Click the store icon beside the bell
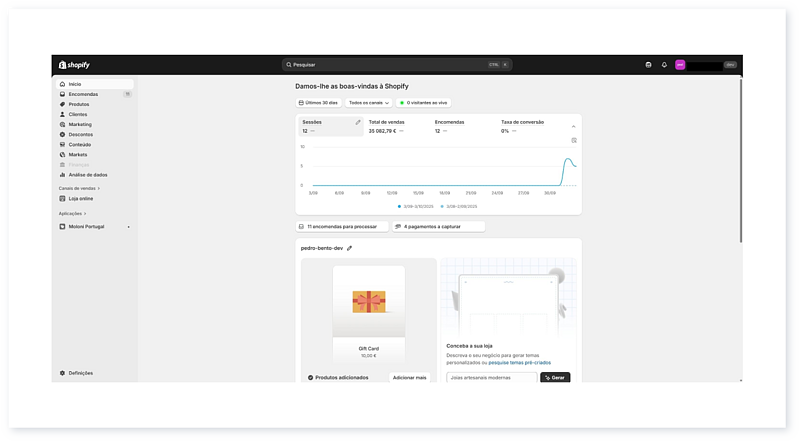 648,65
